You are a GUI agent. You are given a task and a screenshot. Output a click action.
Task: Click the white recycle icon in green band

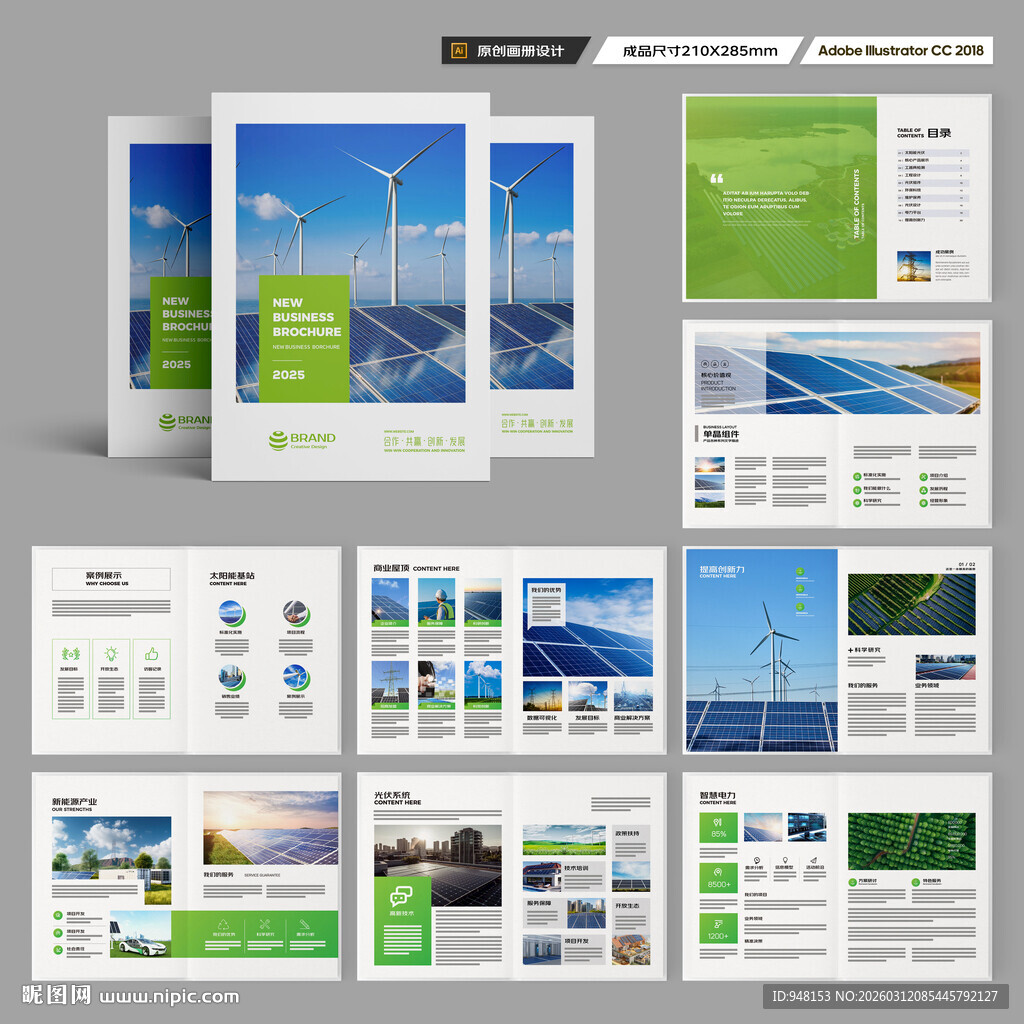pyautogui.click(x=223, y=925)
